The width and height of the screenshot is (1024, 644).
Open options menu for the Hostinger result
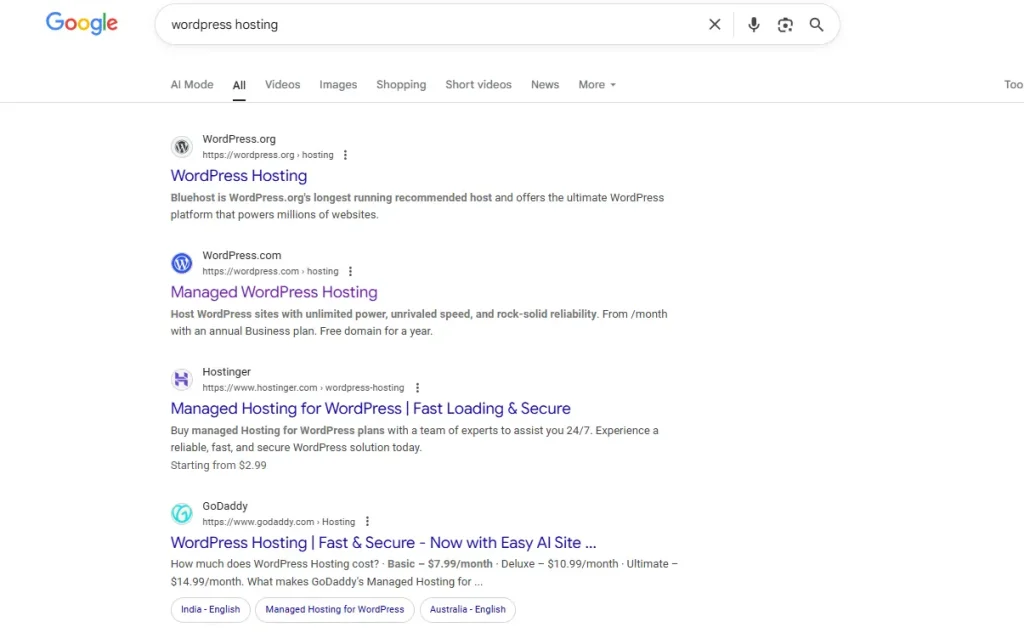point(417,387)
